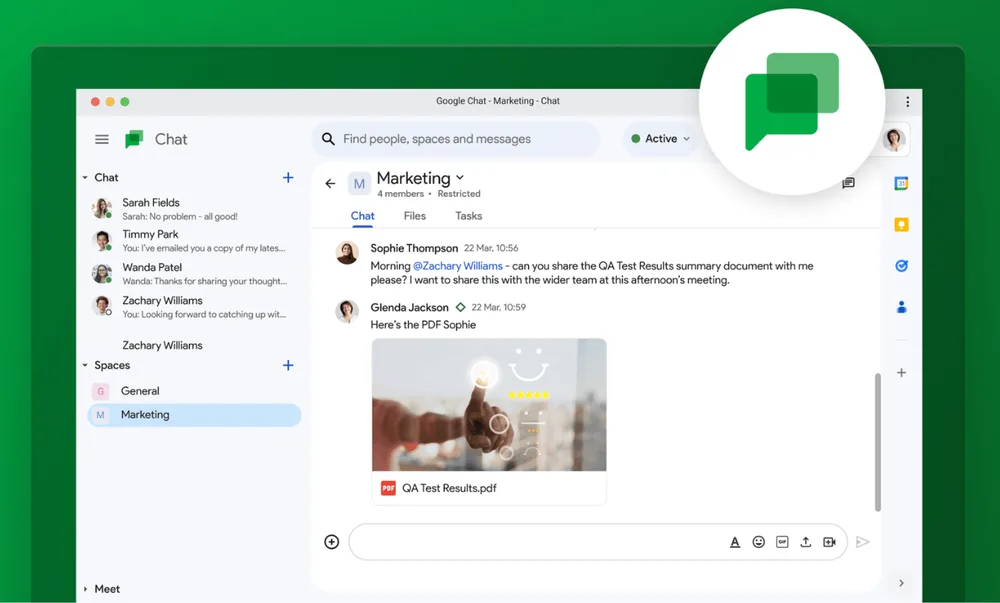Expand the Meet section
Screen dimensions: 1000x603
(x=85, y=589)
